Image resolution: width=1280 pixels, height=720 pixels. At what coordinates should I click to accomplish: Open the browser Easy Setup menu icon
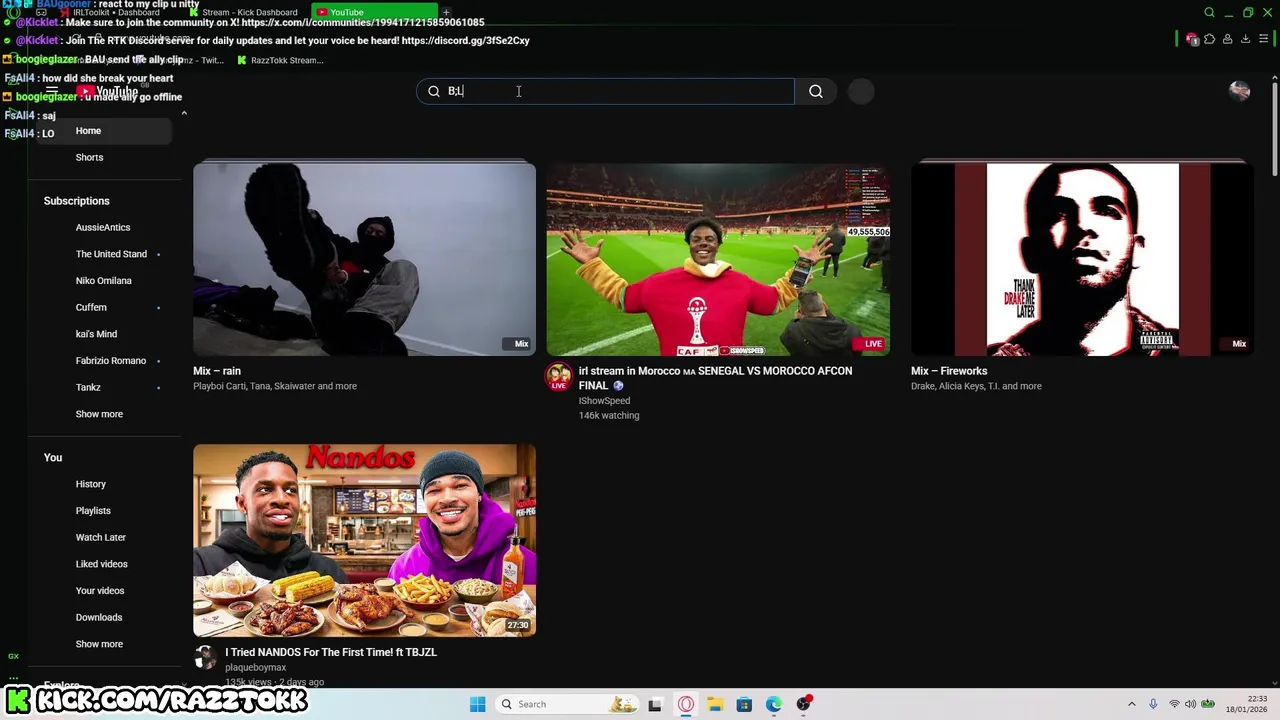[x=1263, y=39]
